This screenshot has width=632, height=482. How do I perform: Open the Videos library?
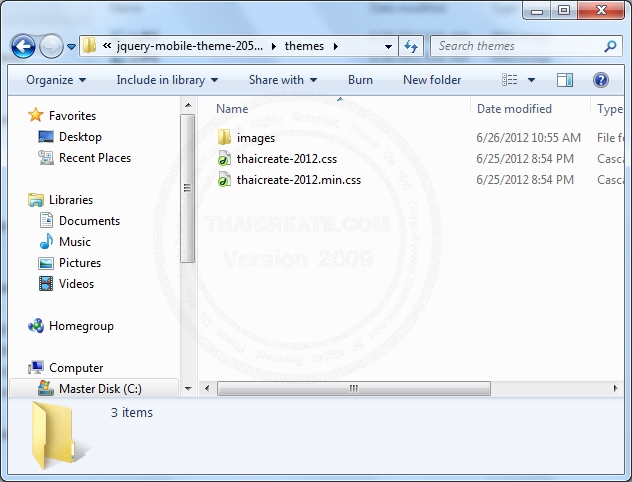[76, 284]
